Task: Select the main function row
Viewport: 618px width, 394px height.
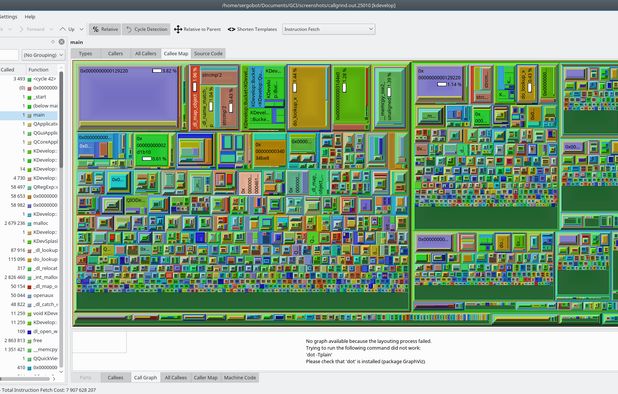Action: click(x=29, y=115)
